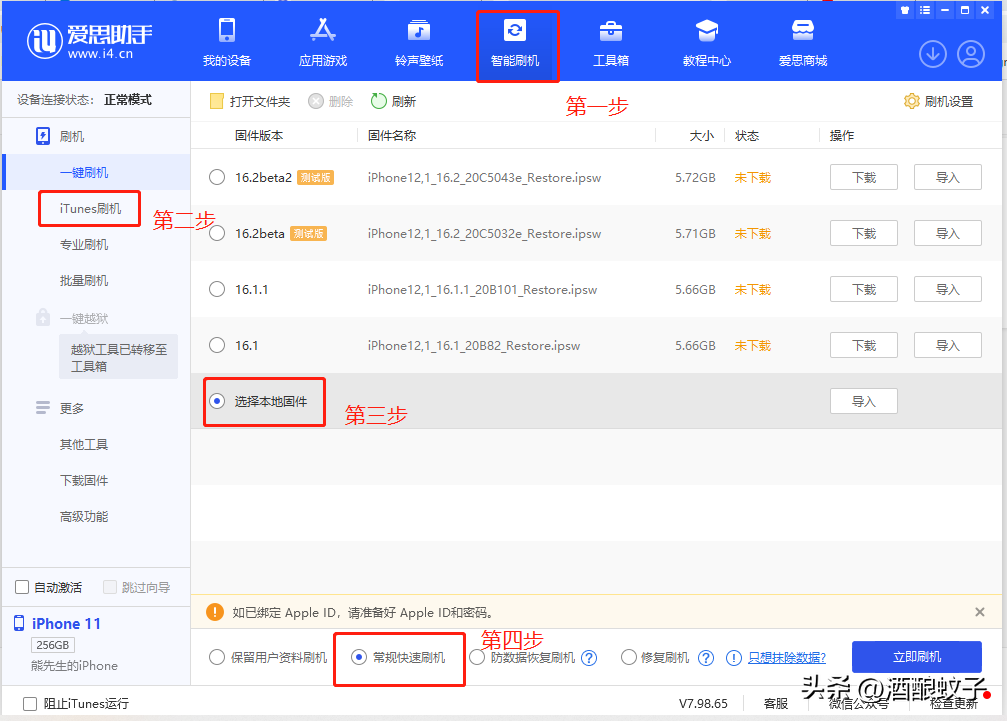Viewport: 1007px width, 721px height.
Task: Click 客服 in status bar
Action: tap(776, 704)
